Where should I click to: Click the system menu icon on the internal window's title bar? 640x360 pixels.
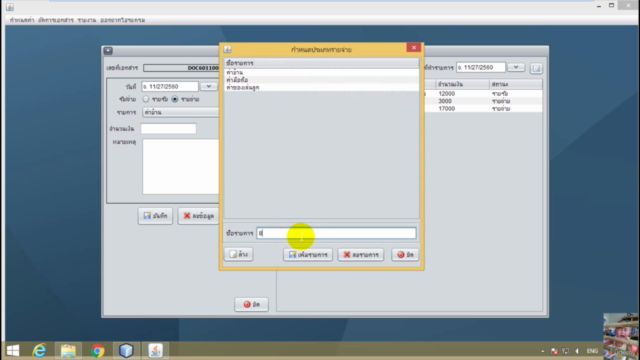[x=108, y=51]
